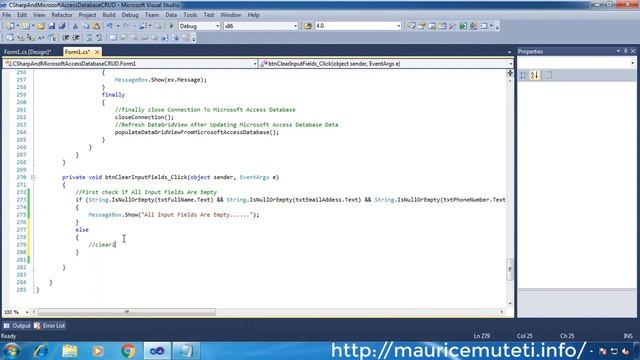This screenshot has height=360, width=640.
Task: Click the New Project toolbar icon
Action: [x=9, y=26]
